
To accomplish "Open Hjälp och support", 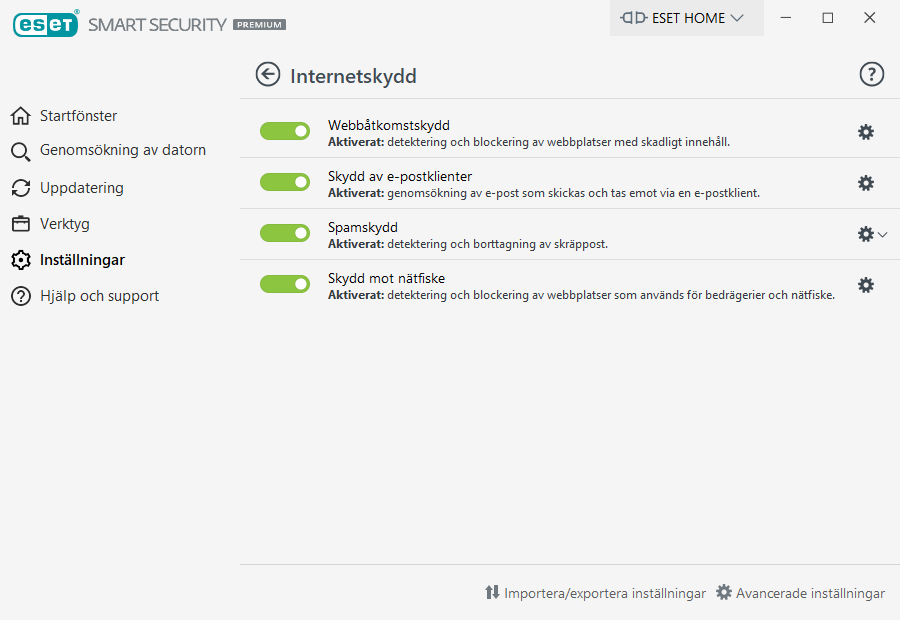I will [x=99, y=296].
